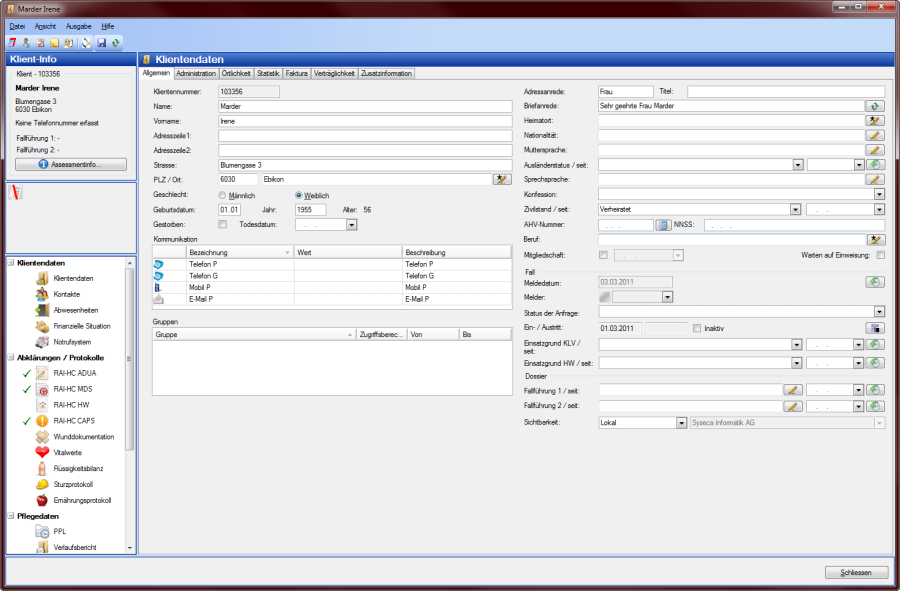Enable the Inaktiv checkbox
This screenshot has height=591, width=900.
[697, 327]
